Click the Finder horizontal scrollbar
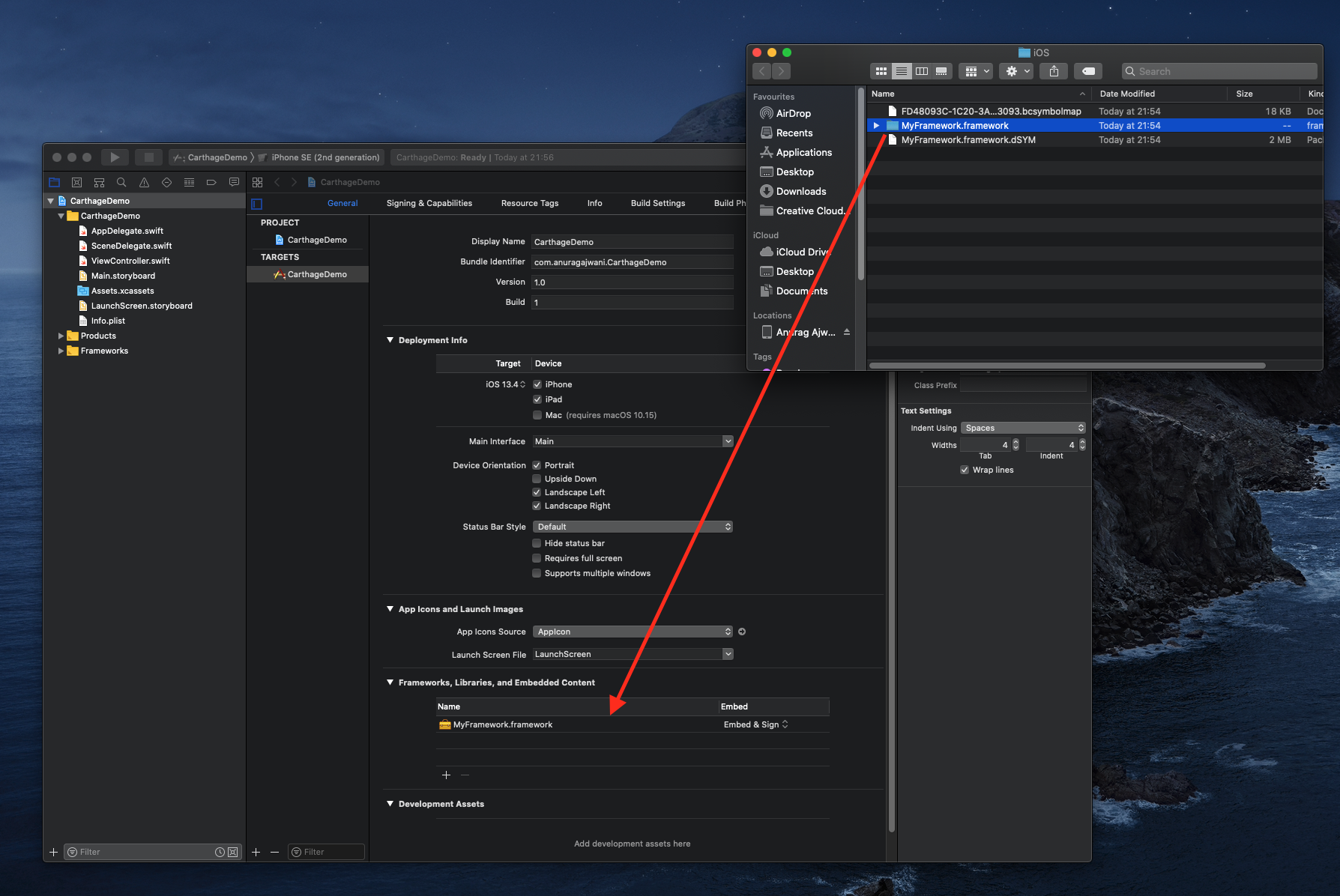Screen dimensions: 1340x896 1067,366
